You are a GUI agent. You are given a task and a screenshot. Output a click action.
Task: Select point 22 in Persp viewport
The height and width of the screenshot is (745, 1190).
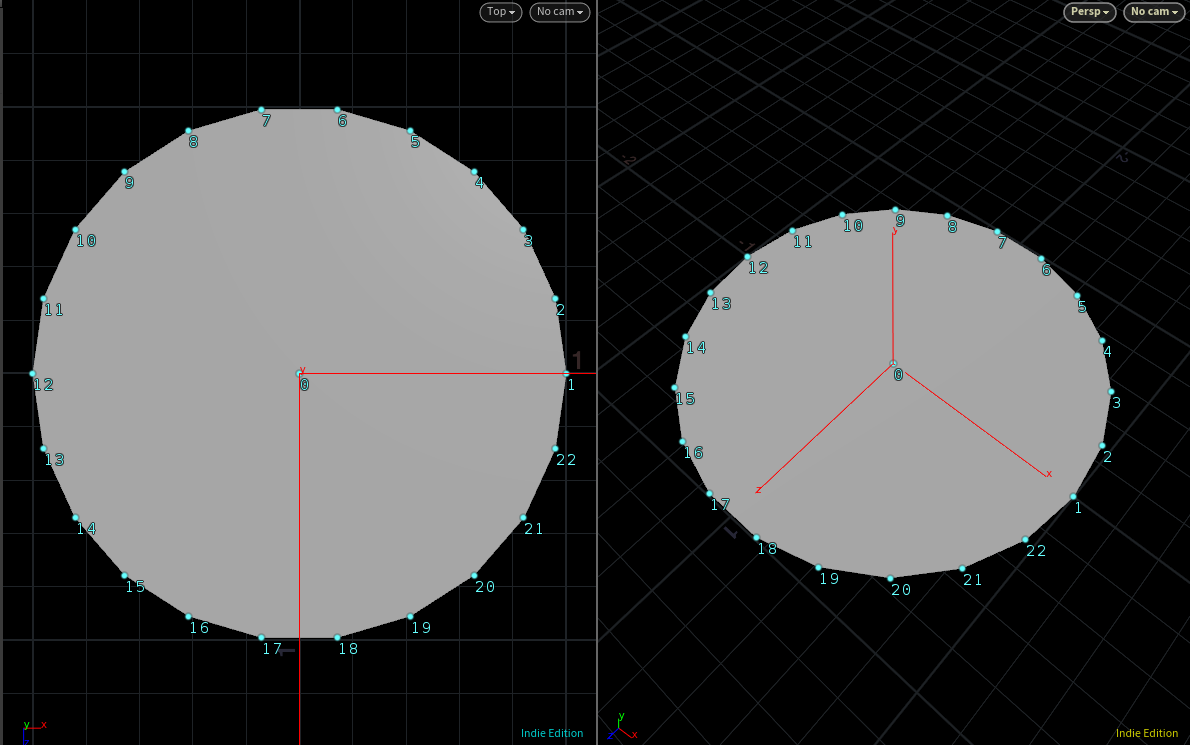point(1025,539)
